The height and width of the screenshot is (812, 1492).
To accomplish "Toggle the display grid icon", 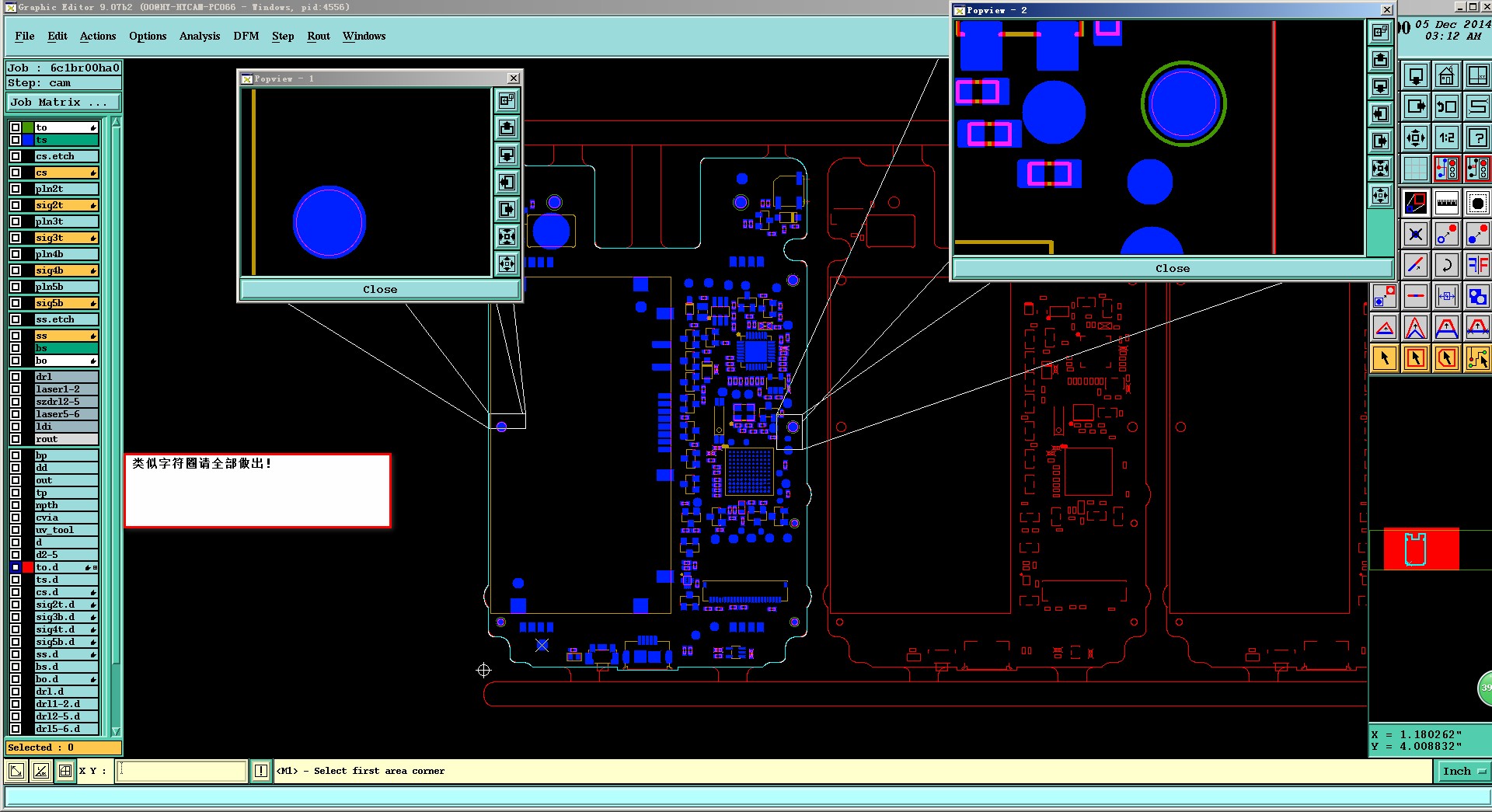I will [x=1416, y=169].
